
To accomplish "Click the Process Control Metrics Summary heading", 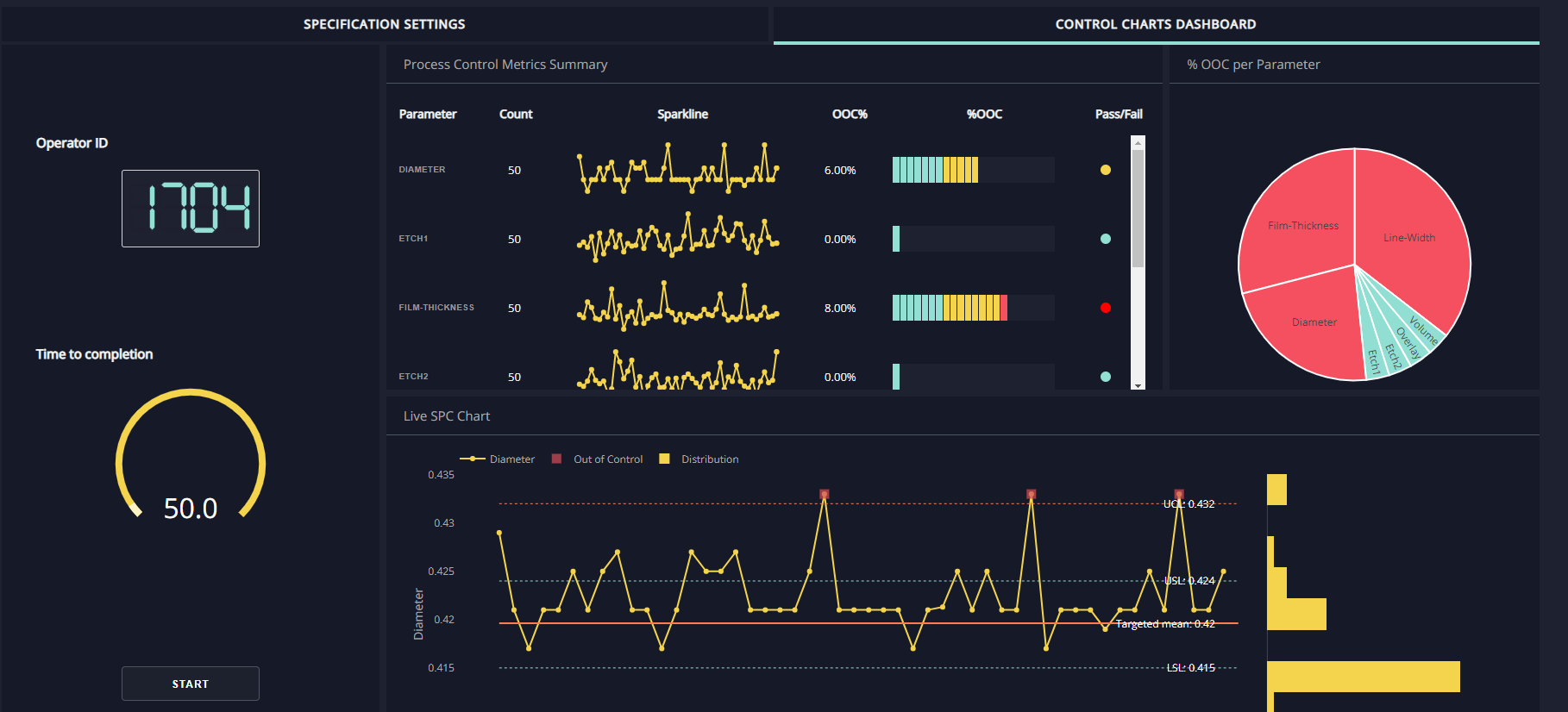I will point(505,65).
